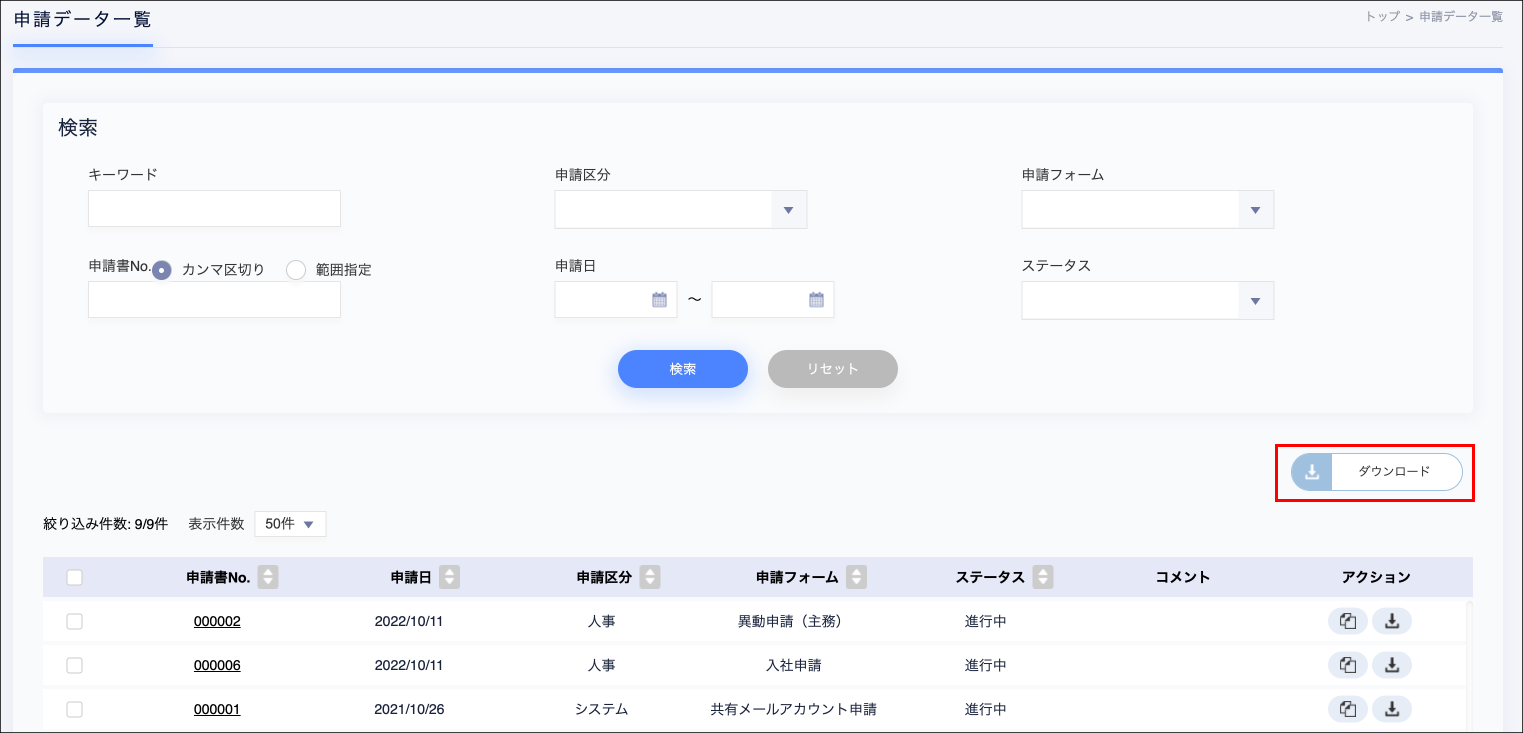The image size is (1523, 733).
Task: Sort the list by ステータス column
Action: [x=1043, y=577]
